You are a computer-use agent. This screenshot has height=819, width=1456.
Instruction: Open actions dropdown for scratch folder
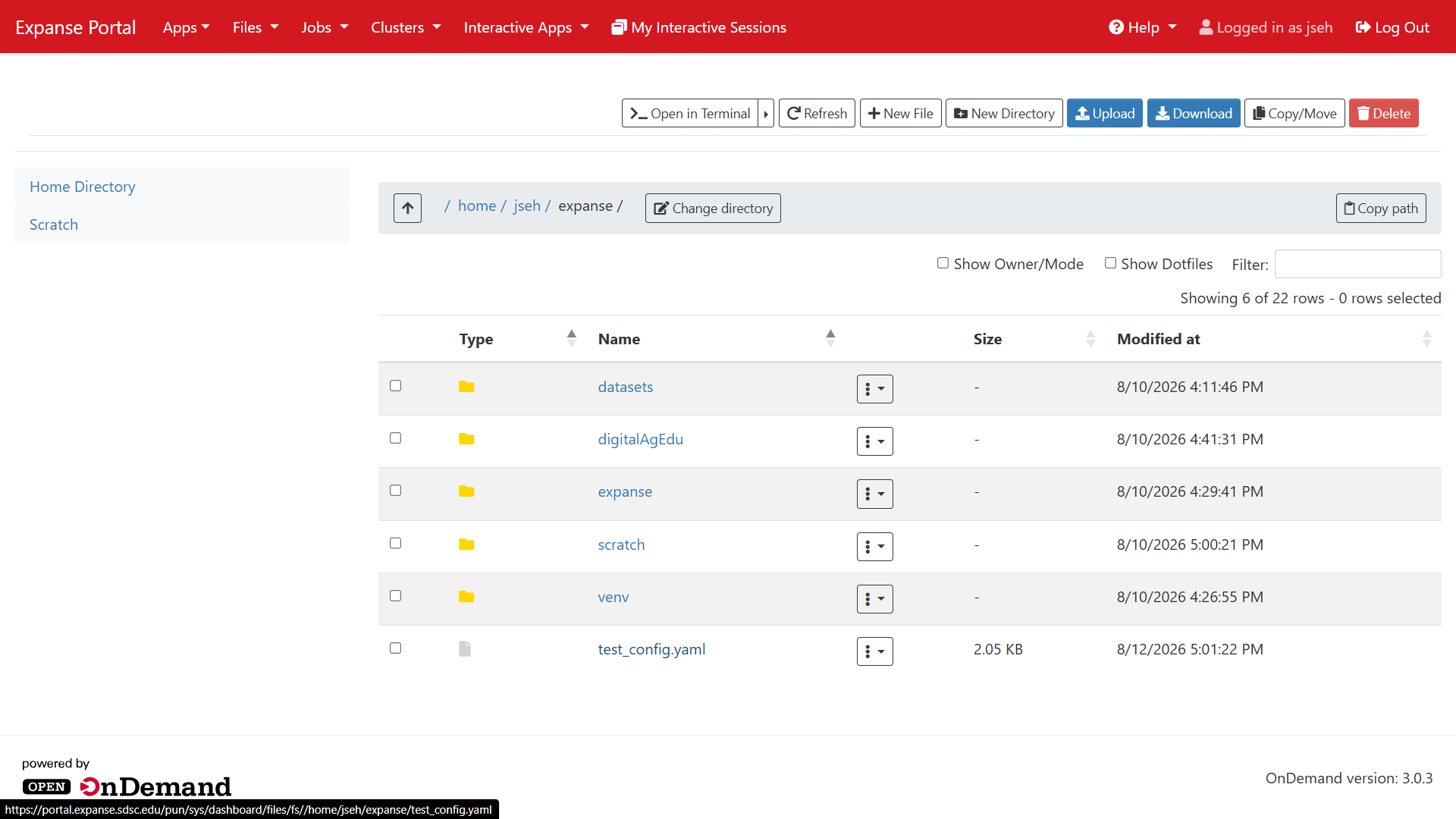point(874,546)
